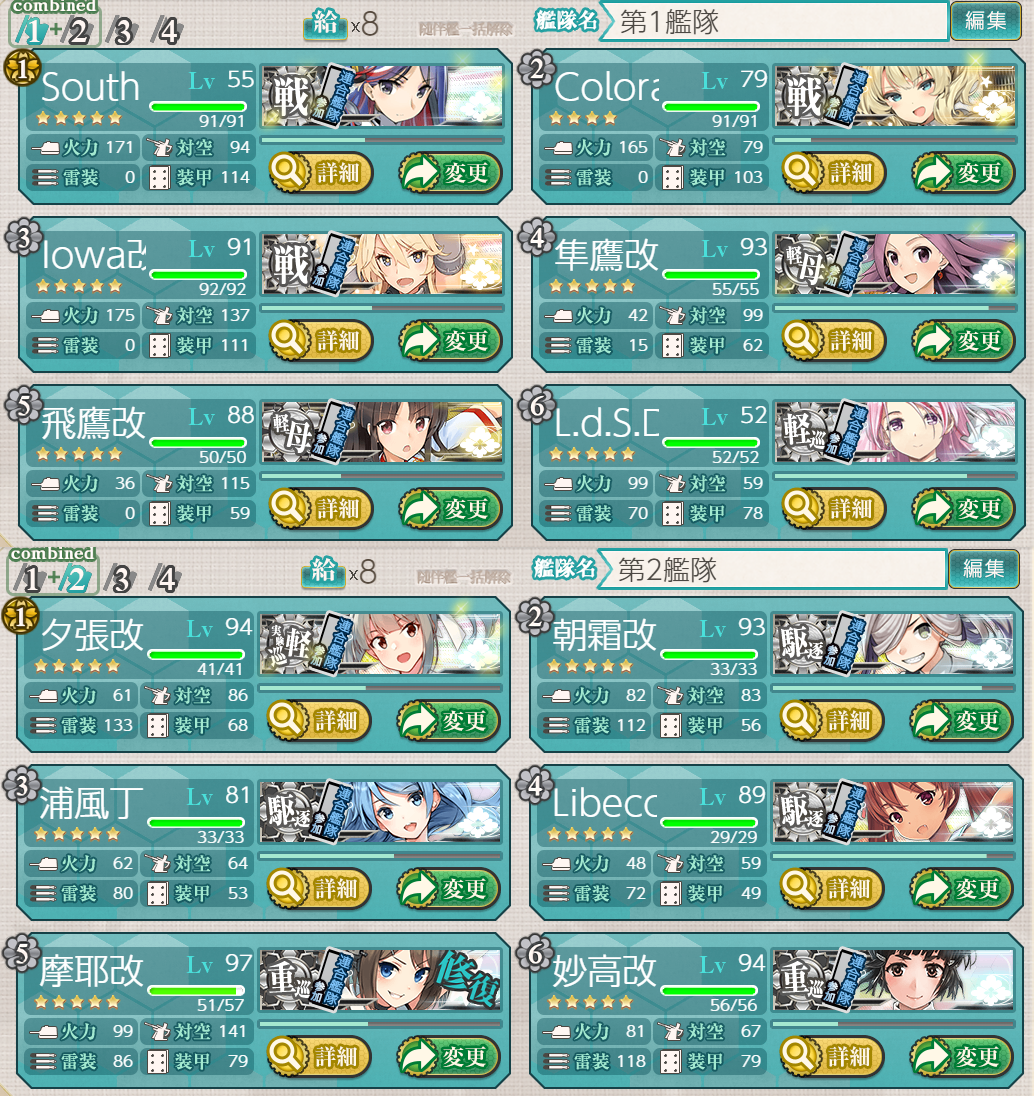
Task: Click the disband escort button in fleet 1
Action: coord(466,29)
